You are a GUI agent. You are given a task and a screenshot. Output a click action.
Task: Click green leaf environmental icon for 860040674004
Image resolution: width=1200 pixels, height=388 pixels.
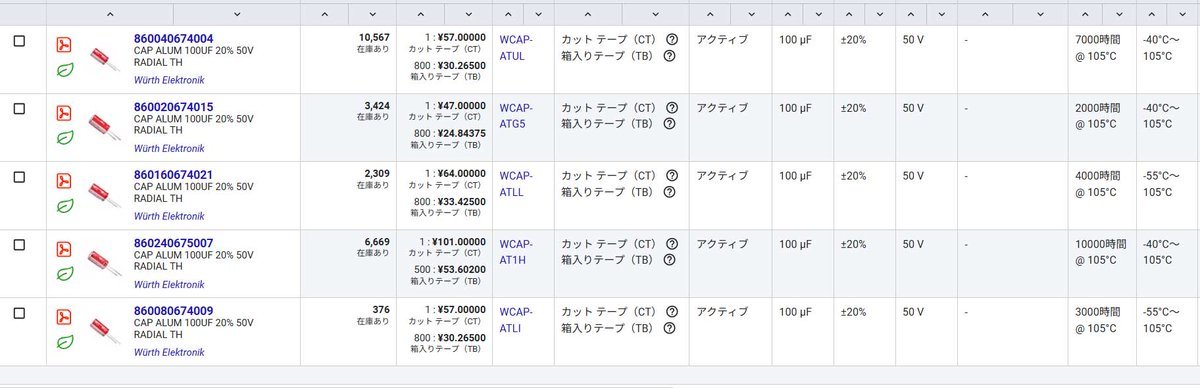click(64, 70)
